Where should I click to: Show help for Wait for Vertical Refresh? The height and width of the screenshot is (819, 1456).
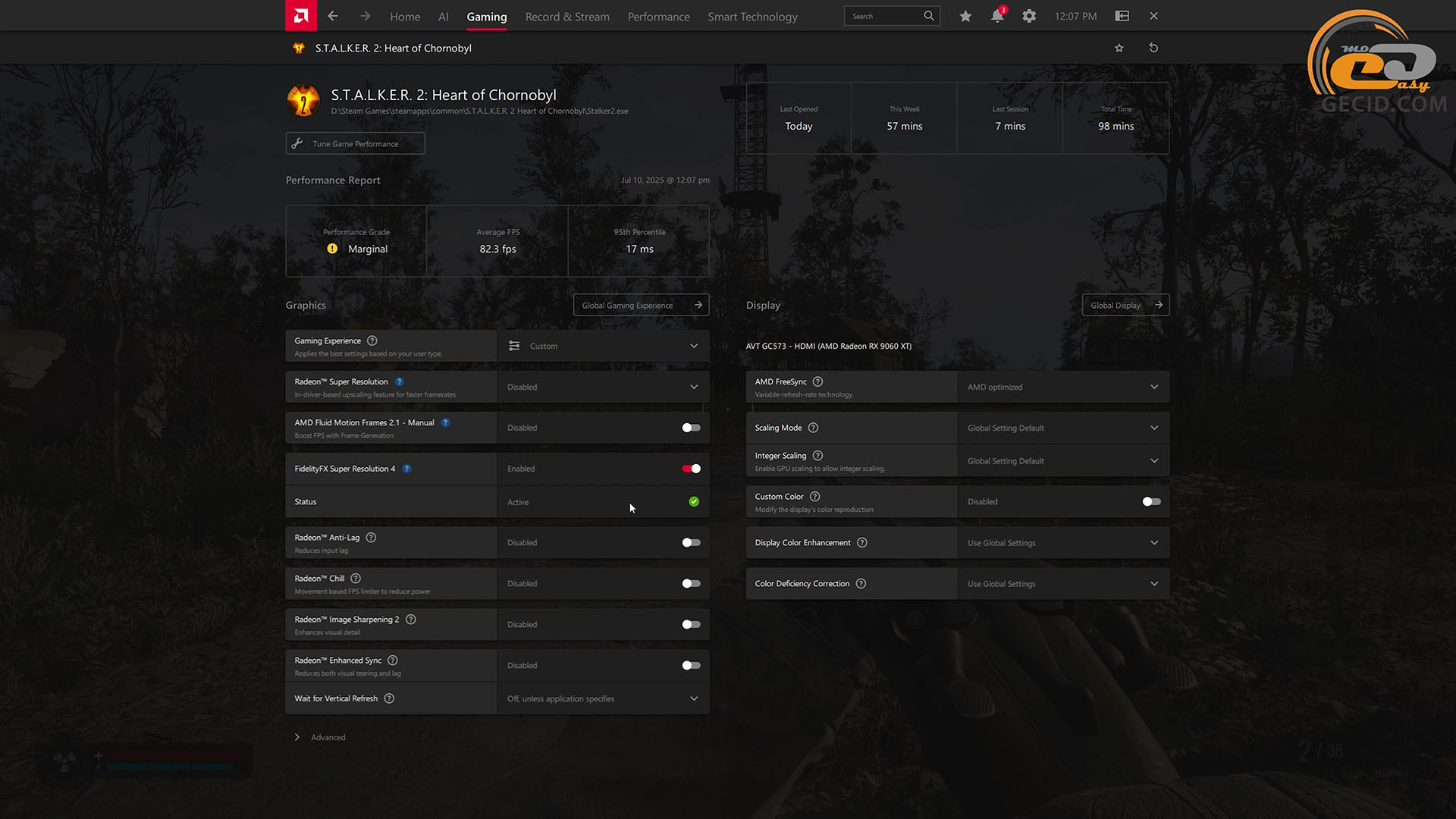[390, 698]
